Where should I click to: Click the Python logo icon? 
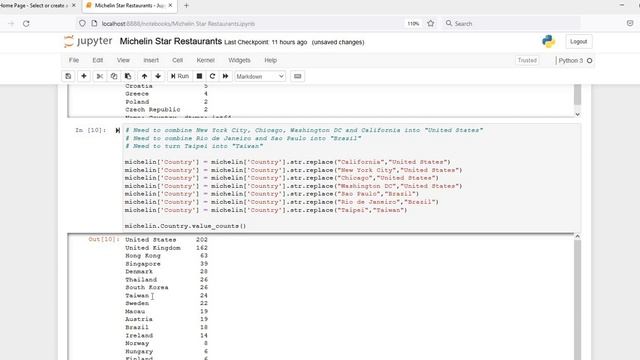[x=549, y=41]
